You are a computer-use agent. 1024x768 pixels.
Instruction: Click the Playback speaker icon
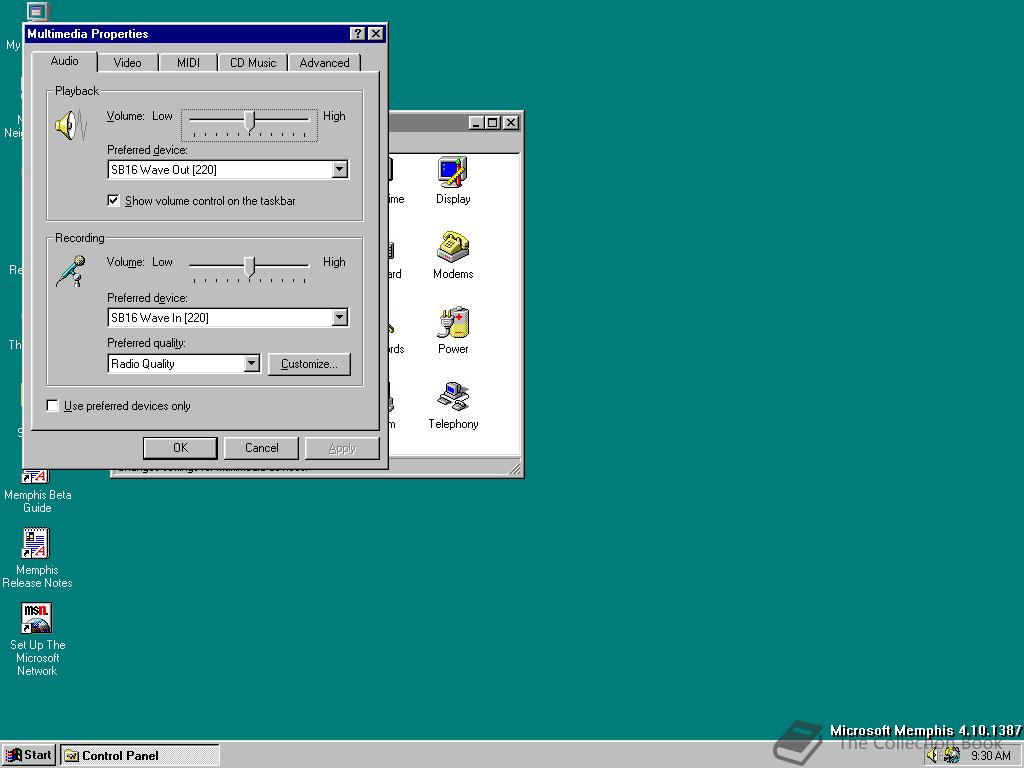click(x=71, y=125)
